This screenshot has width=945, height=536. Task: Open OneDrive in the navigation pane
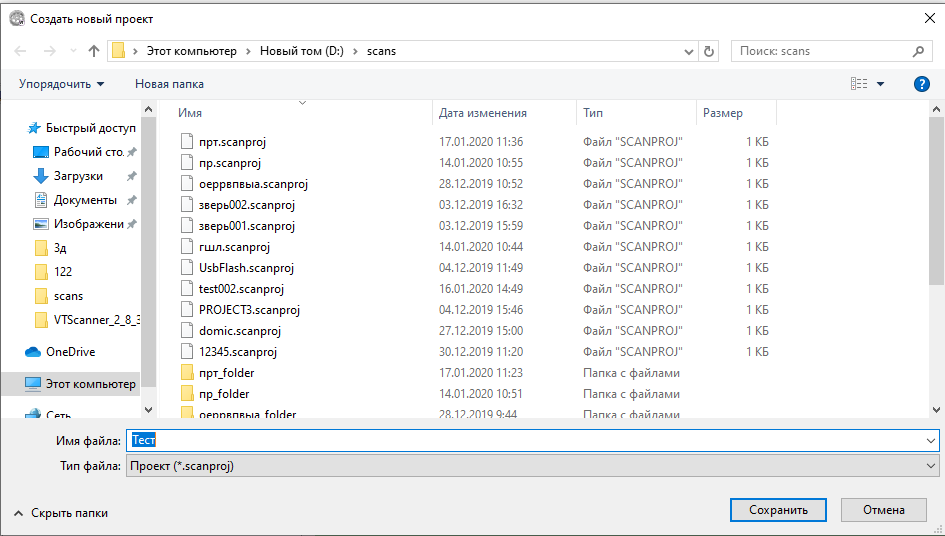[x=70, y=352]
